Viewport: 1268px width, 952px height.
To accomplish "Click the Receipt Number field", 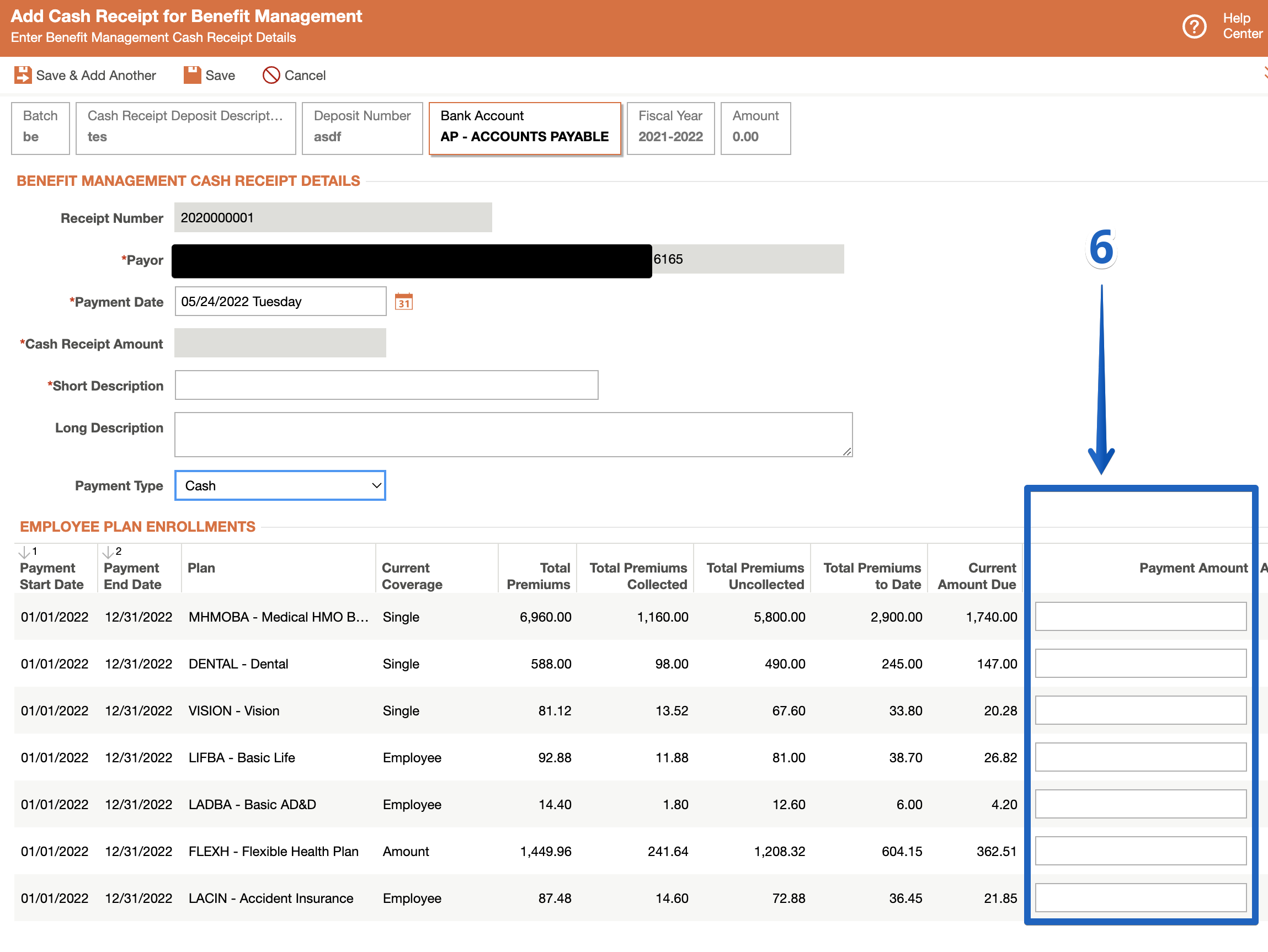I will coord(333,218).
